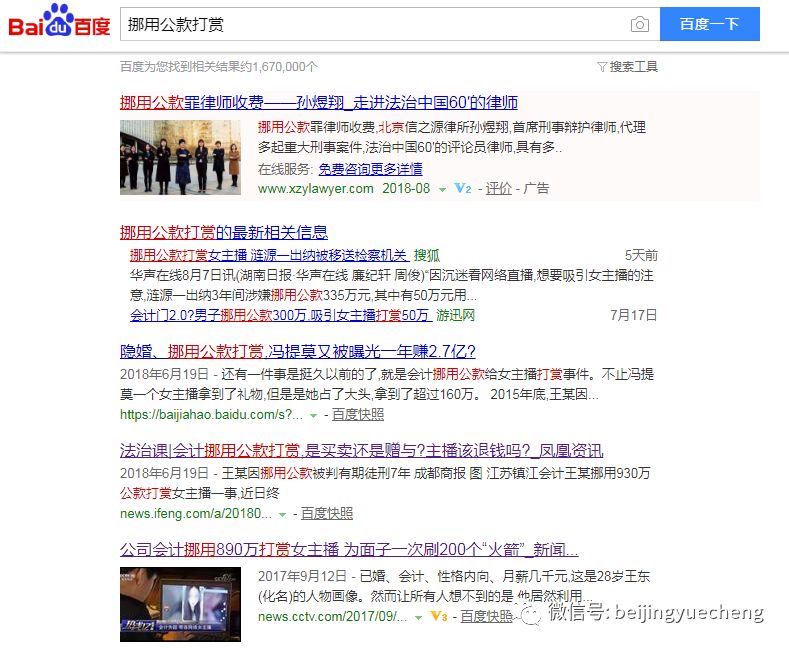Click the 7月17日 date label
Image resolution: width=789 pixels, height=648 pixels.
(x=634, y=315)
